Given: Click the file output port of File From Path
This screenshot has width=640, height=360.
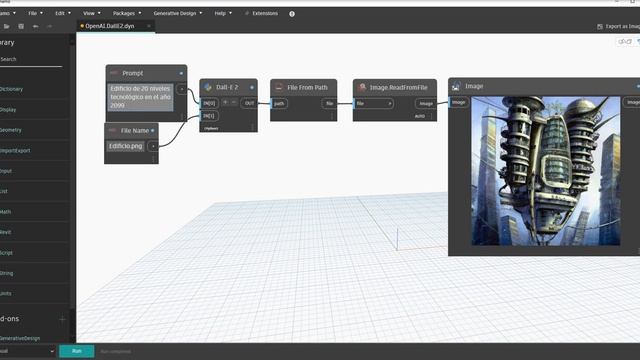Looking at the screenshot, I should click(x=329, y=104).
